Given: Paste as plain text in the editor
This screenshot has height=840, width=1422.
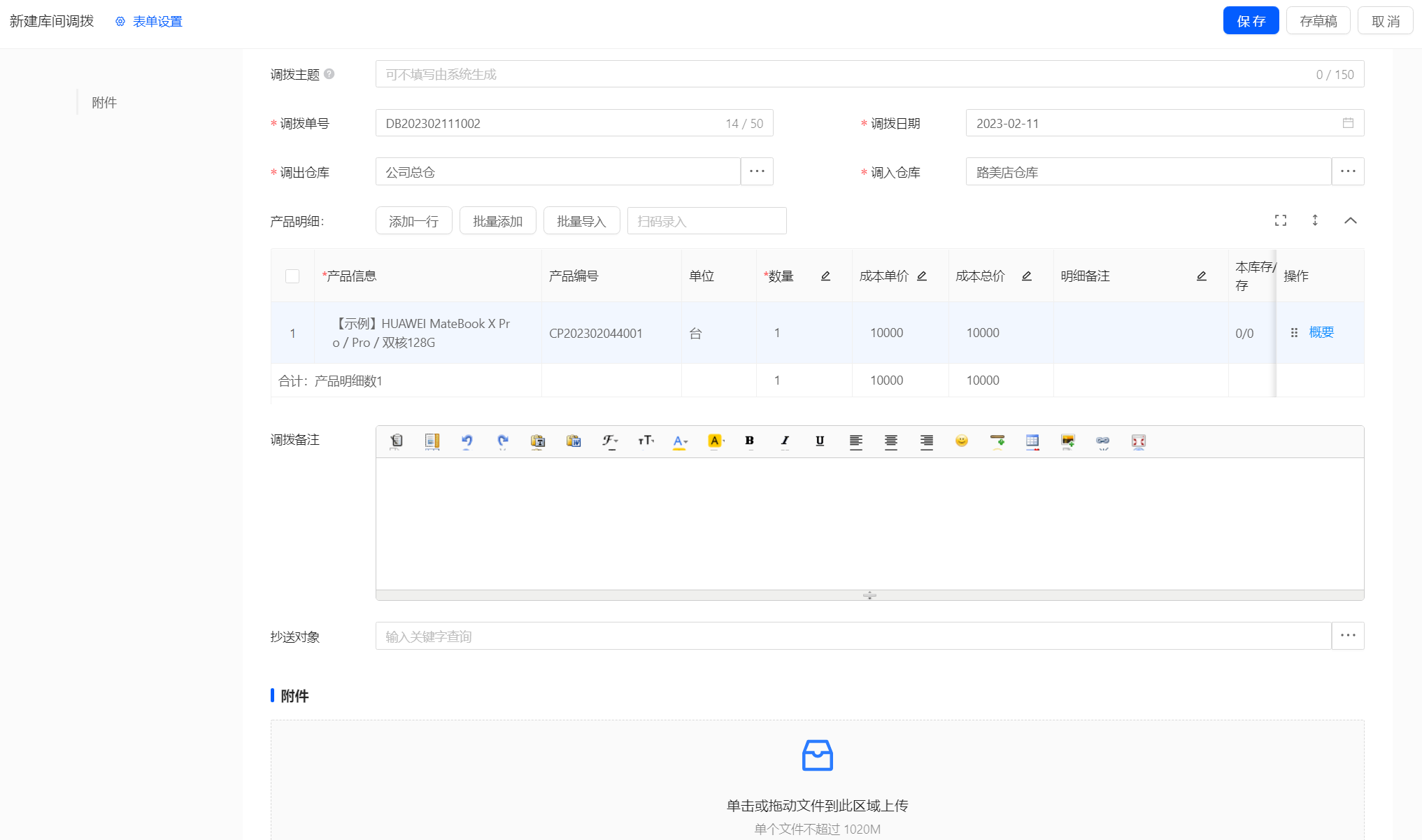Looking at the screenshot, I should [x=538, y=441].
